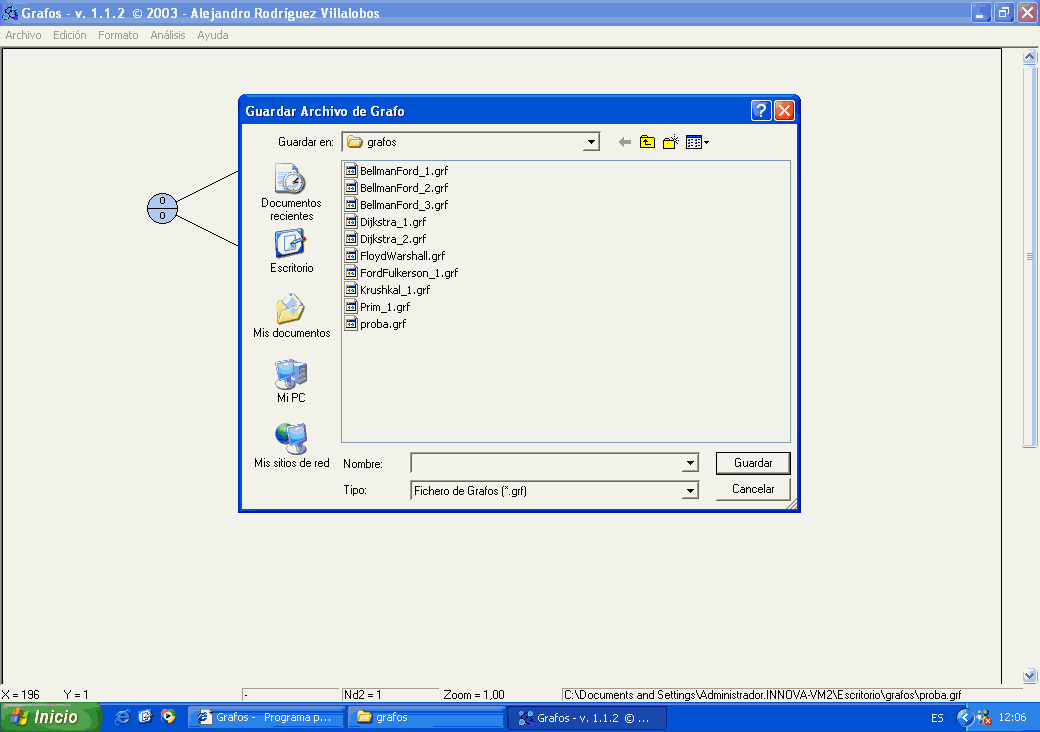This screenshot has width=1040, height=732.
Task: Open the Documentos recientes shortcut
Action: point(291,192)
